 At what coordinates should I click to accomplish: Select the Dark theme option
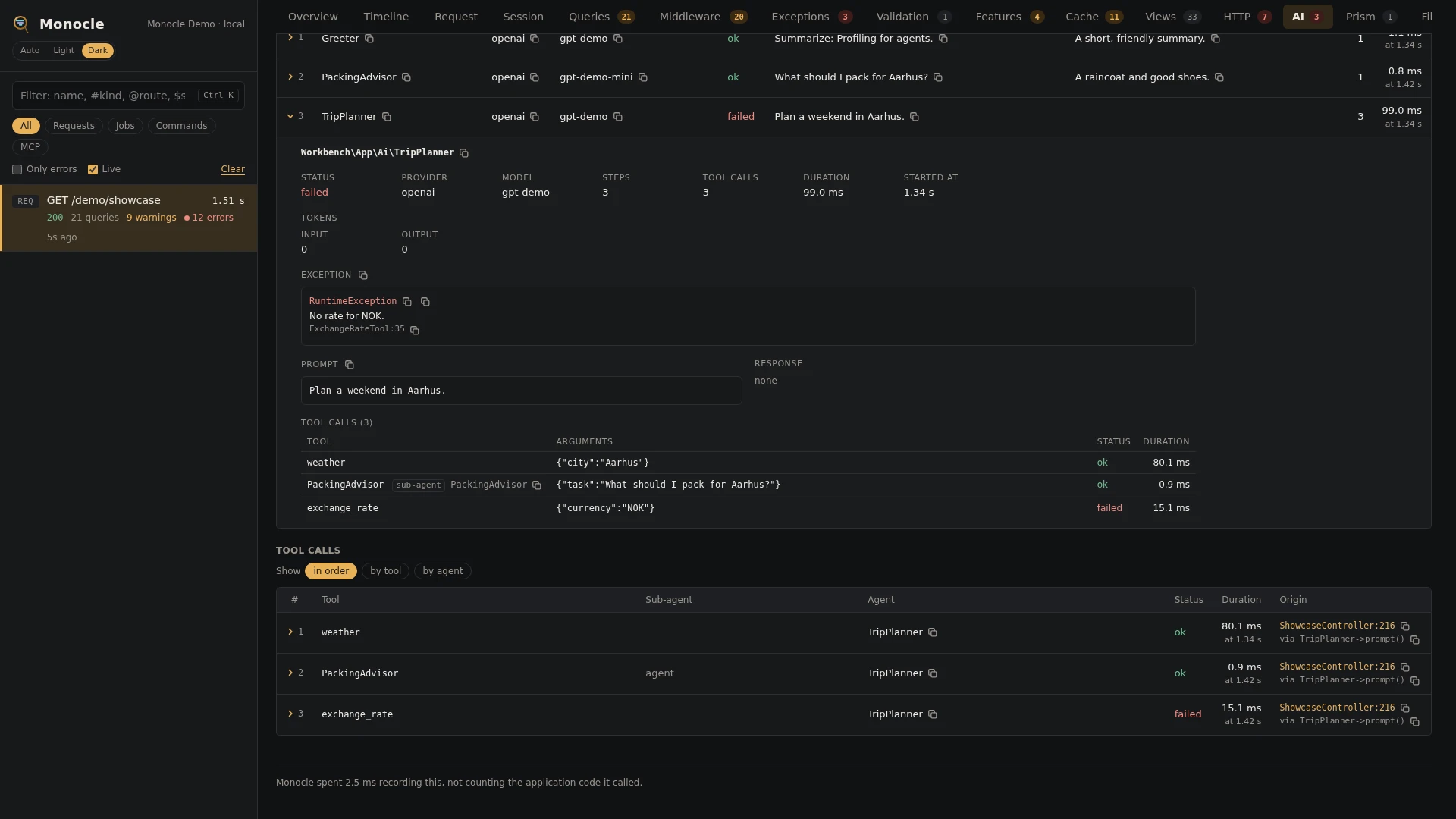98,51
